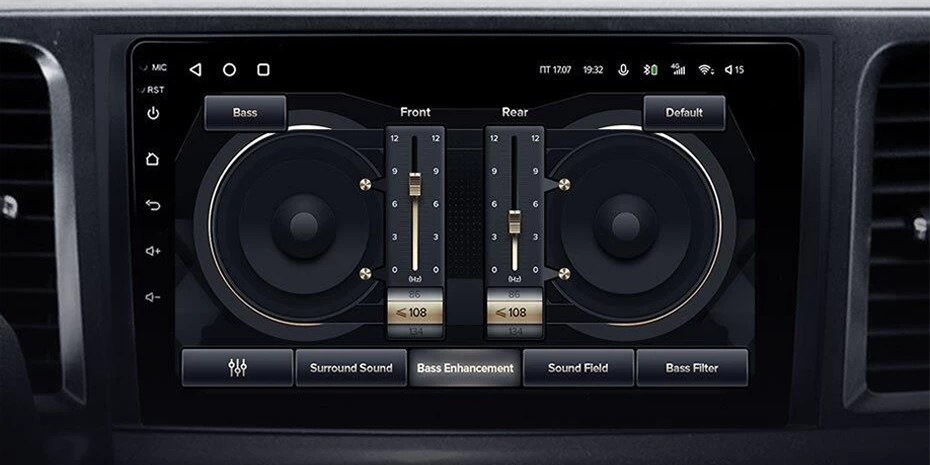930x465 pixels.
Task: Tap the Bluetooth status icon
Action: [x=650, y=70]
